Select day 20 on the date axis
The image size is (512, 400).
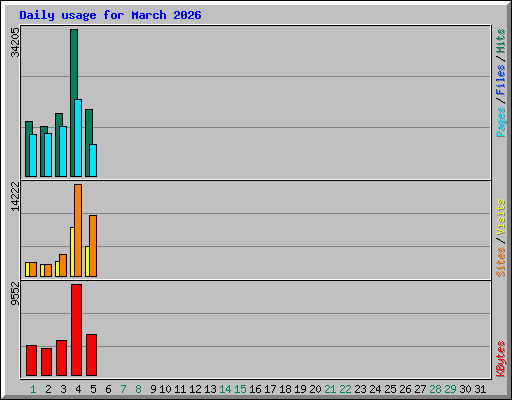315,389
